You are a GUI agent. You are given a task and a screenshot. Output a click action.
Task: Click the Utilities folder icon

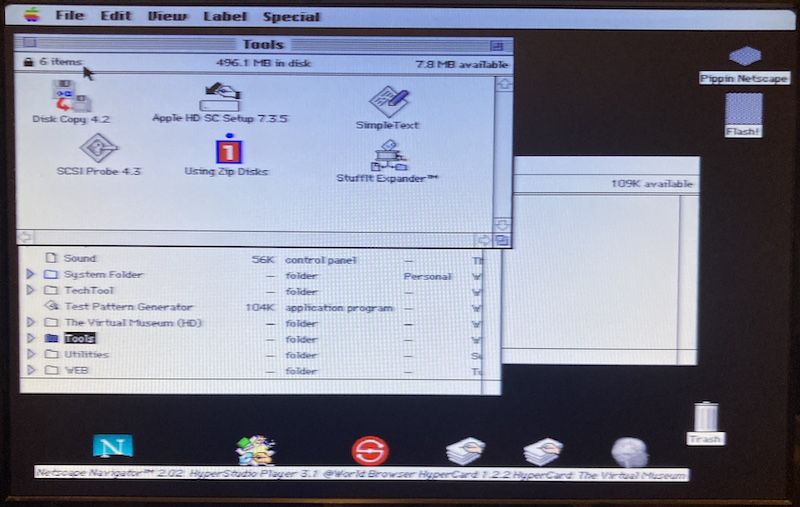pyautogui.click(x=51, y=354)
